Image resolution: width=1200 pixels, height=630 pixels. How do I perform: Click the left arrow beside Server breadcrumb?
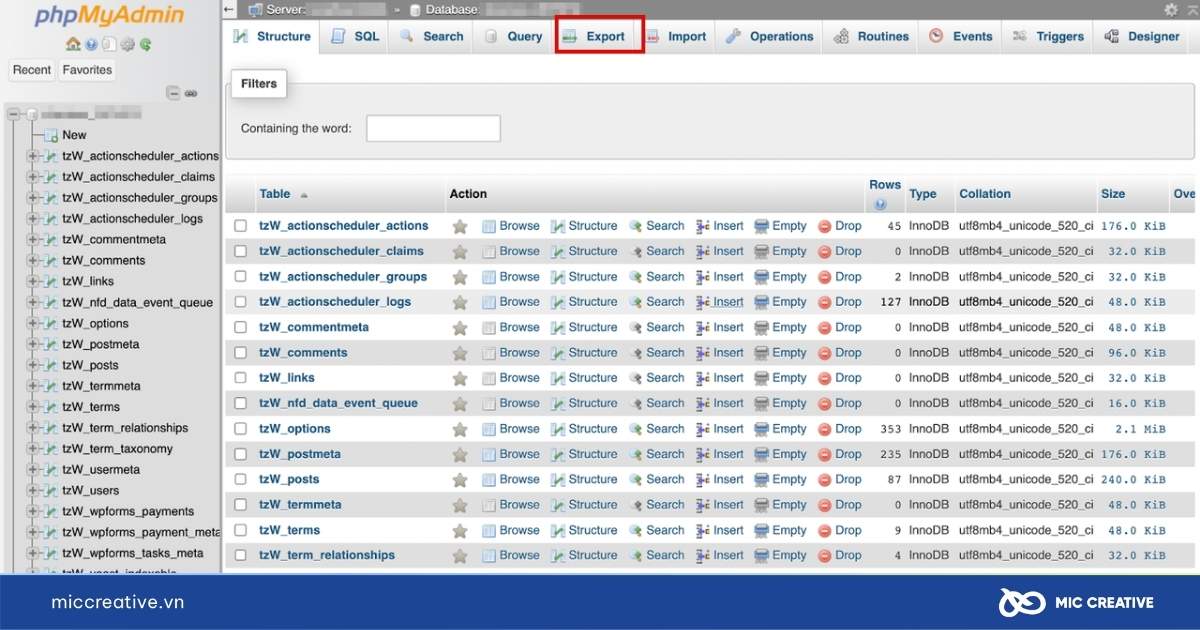tap(229, 9)
